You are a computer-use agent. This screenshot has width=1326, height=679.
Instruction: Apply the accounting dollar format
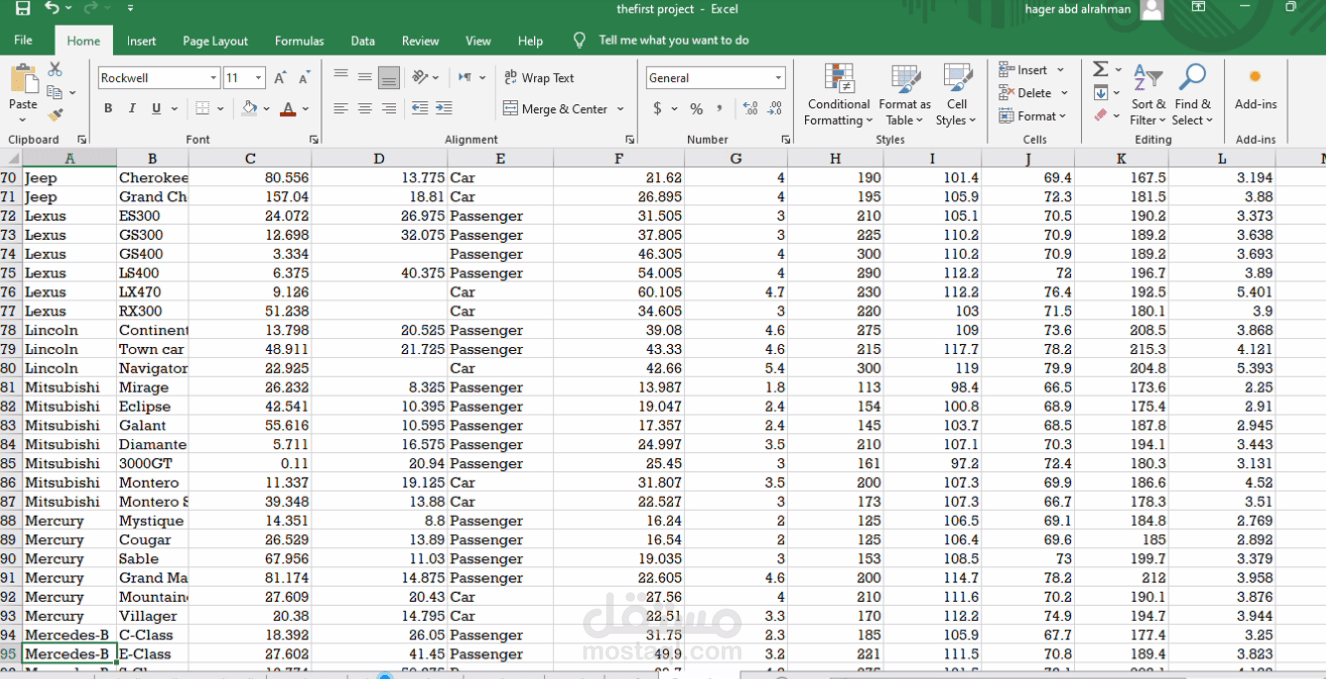(x=657, y=108)
